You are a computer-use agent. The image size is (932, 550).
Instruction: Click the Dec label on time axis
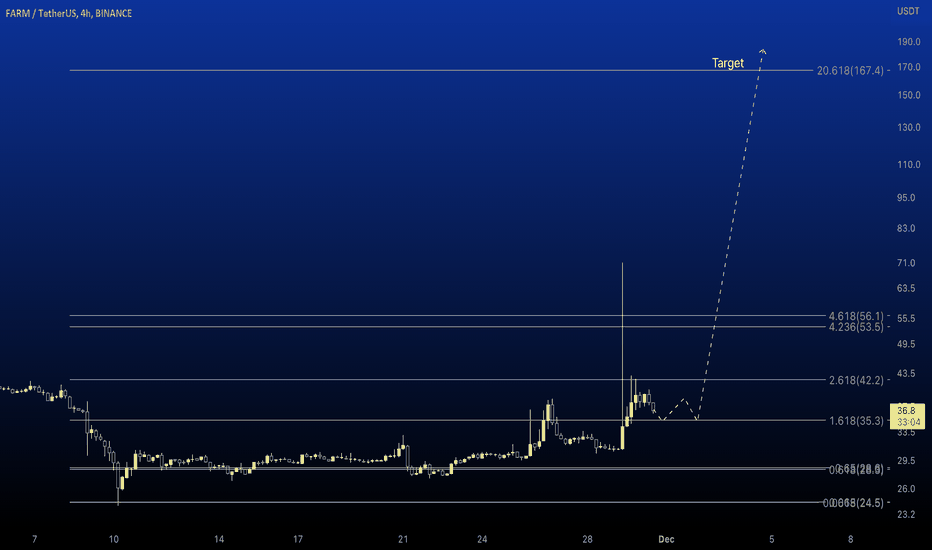pyautogui.click(x=666, y=539)
